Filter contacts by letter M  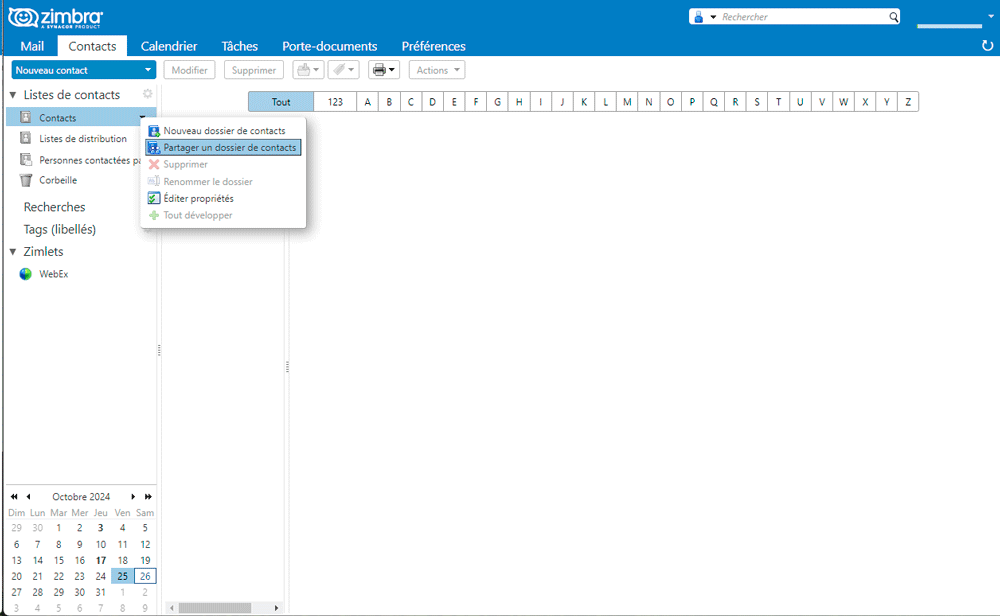(627, 102)
